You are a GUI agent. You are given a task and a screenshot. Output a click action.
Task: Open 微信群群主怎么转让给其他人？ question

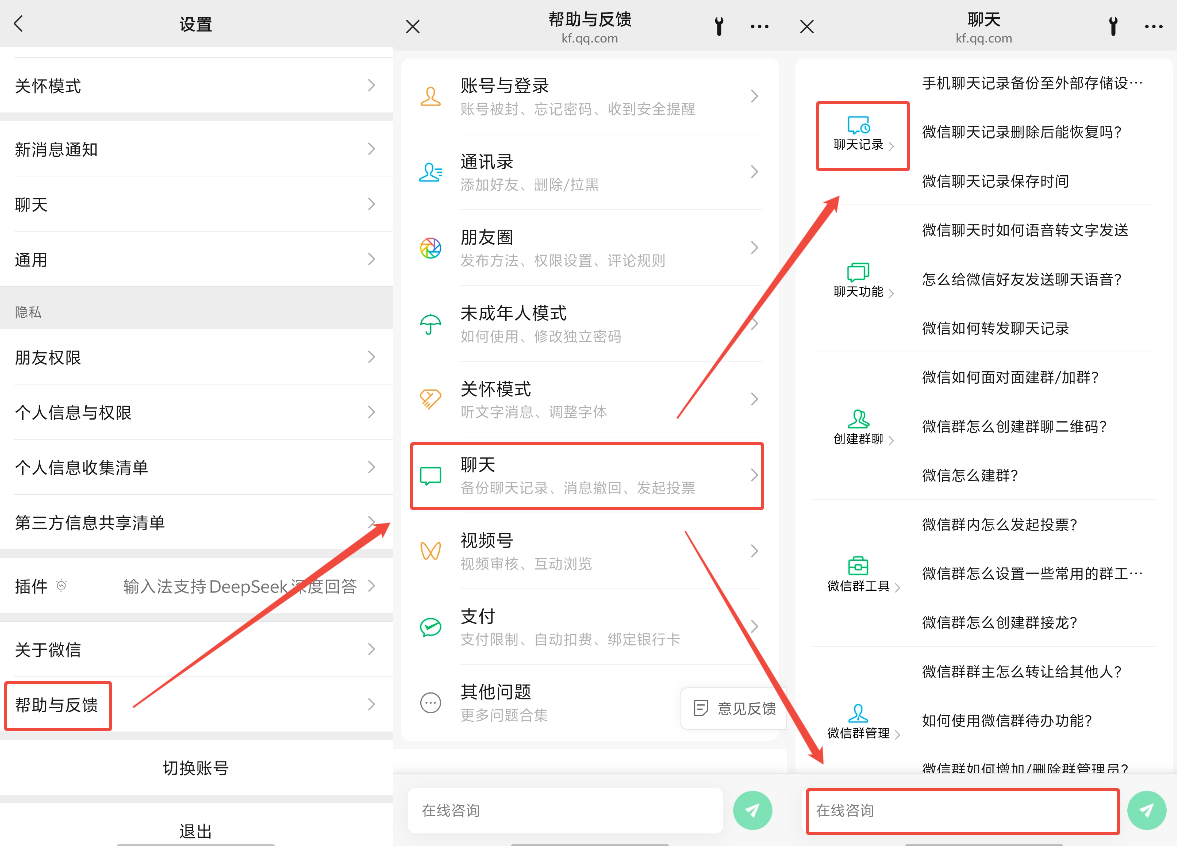1022,672
